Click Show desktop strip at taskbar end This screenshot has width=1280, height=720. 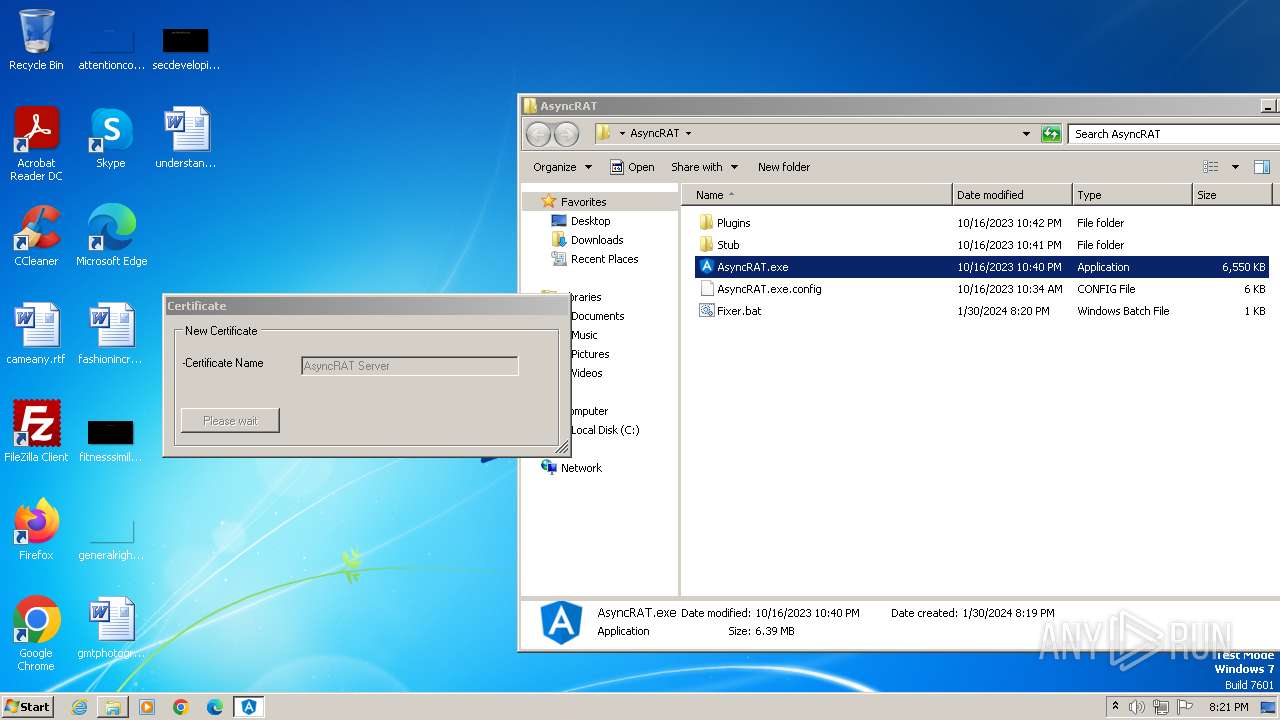coord(1268,707)
